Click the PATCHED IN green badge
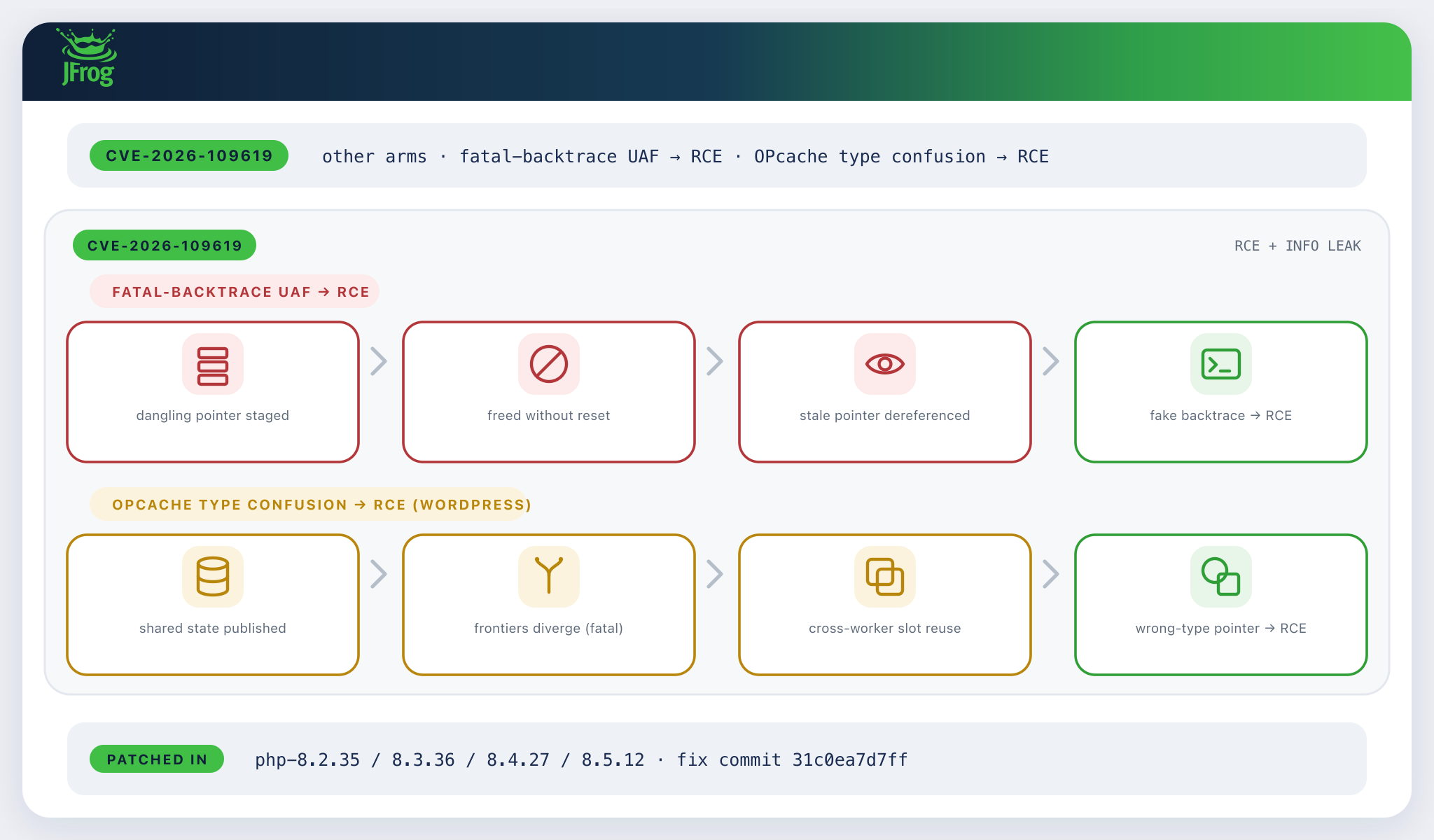This screenshot has width=1434, height=840. (x=157, y=759)
